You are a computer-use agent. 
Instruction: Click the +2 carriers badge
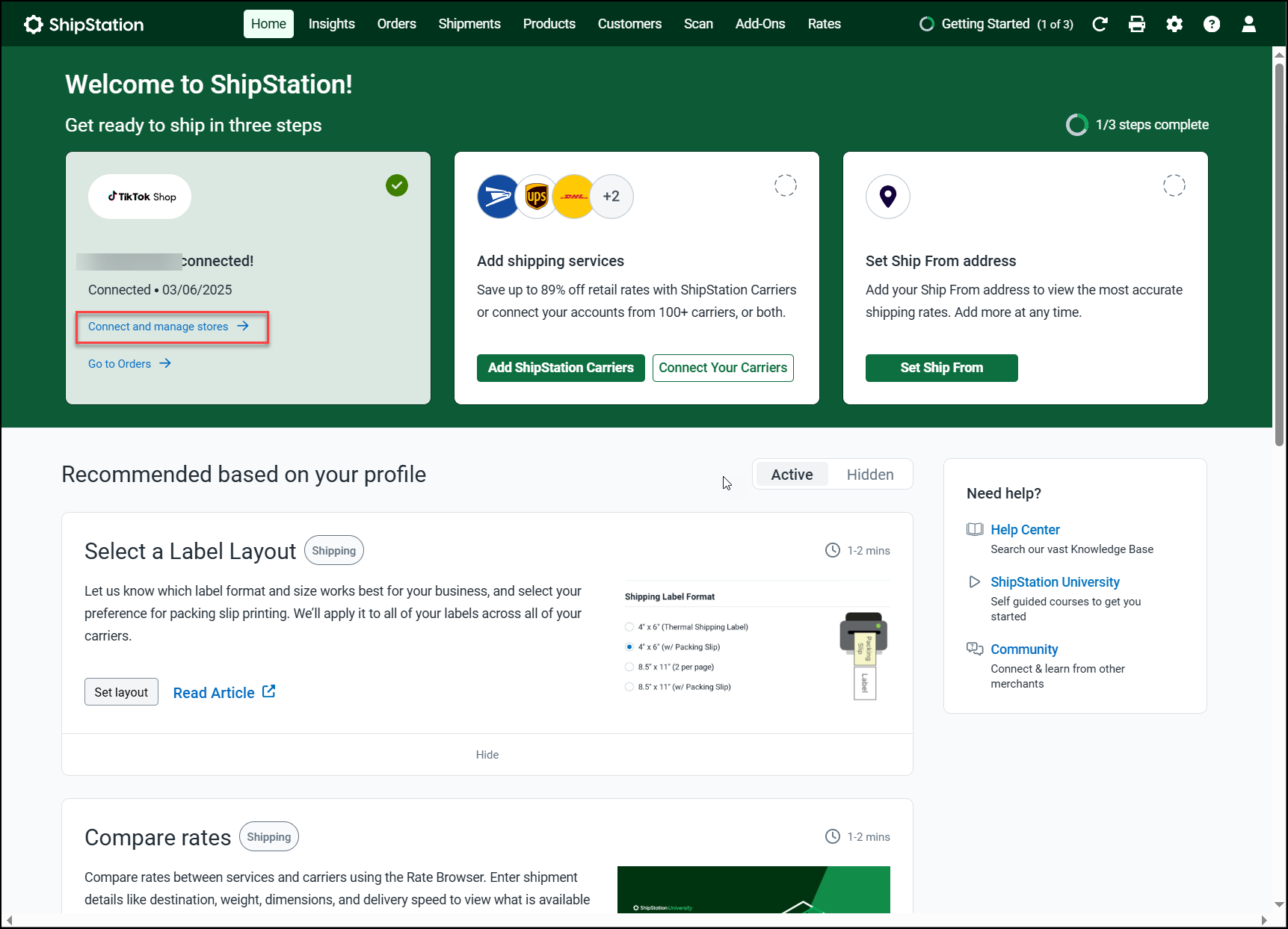[611, 197]
